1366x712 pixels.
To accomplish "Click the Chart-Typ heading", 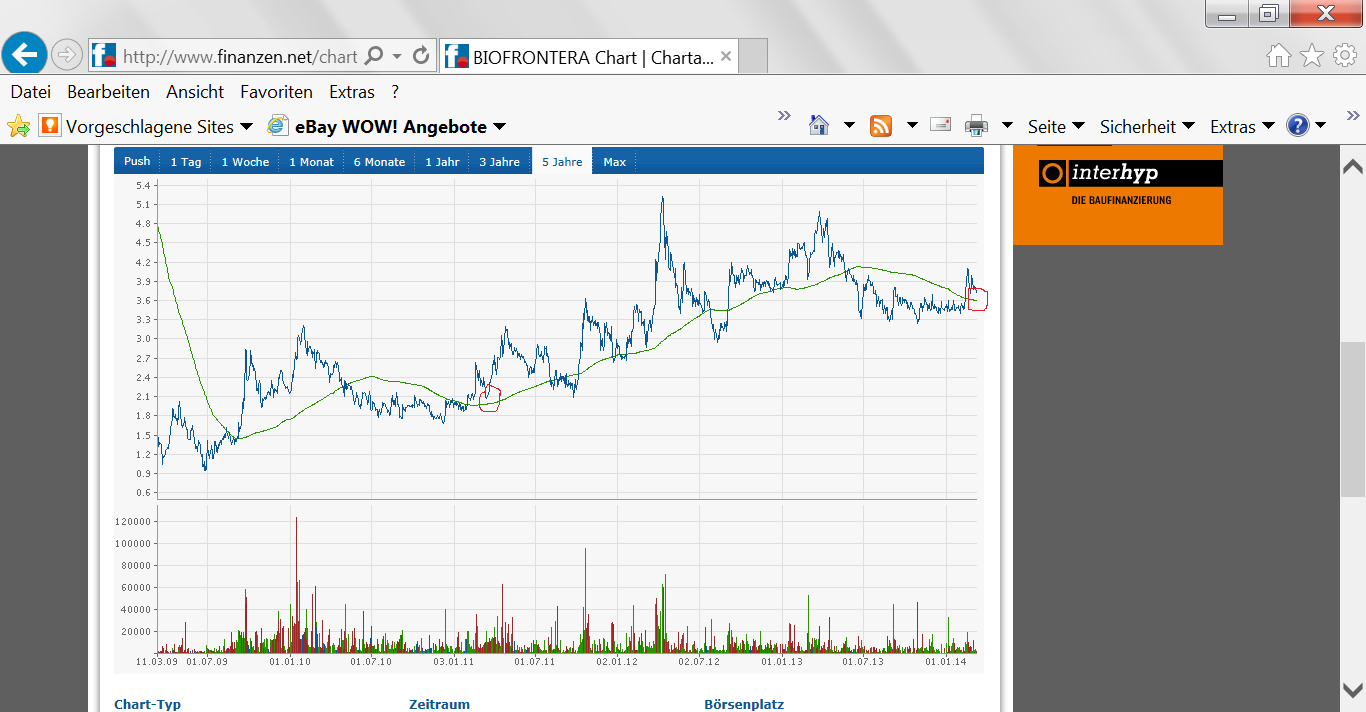I will coord(148,704).
